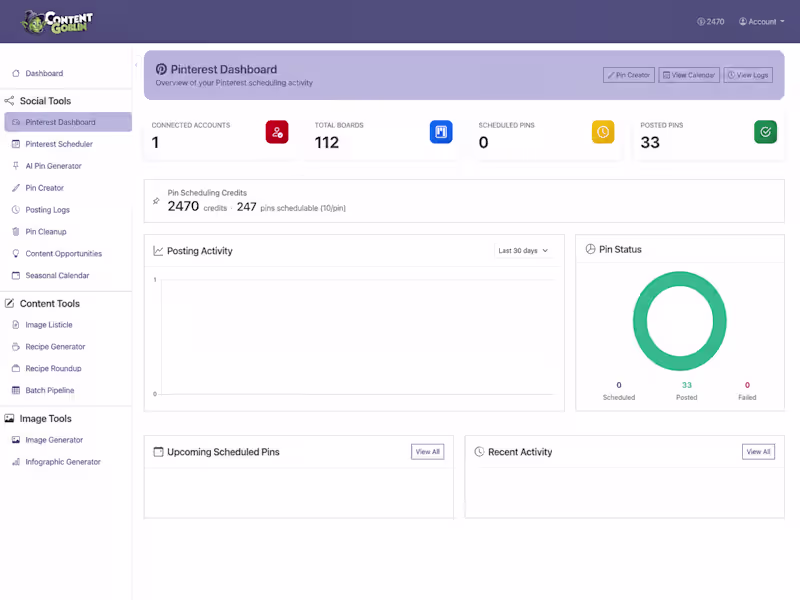
Task: Collapse the sidebar with the chevron
Action: 136,65
